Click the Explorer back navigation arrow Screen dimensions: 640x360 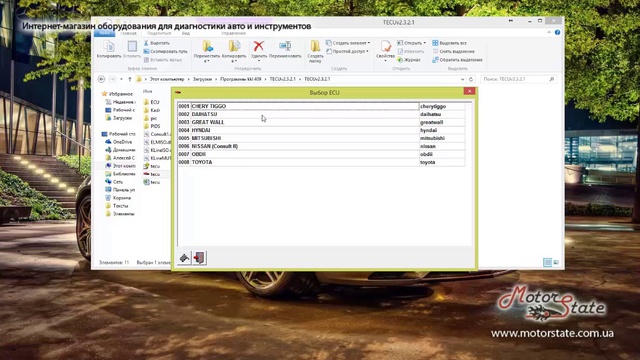point(101,79)
